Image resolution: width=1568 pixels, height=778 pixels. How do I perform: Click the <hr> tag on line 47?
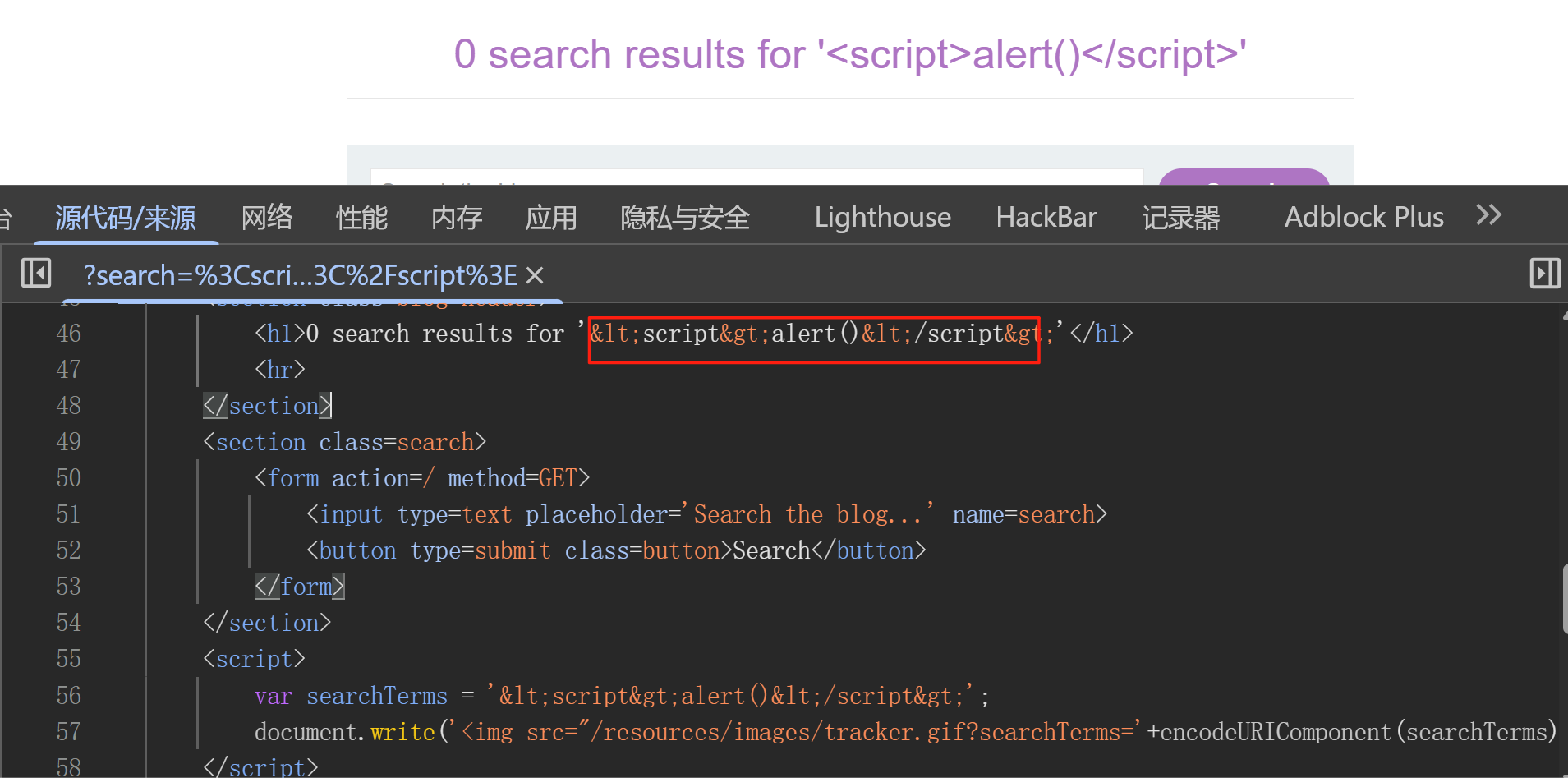[280, 370]
